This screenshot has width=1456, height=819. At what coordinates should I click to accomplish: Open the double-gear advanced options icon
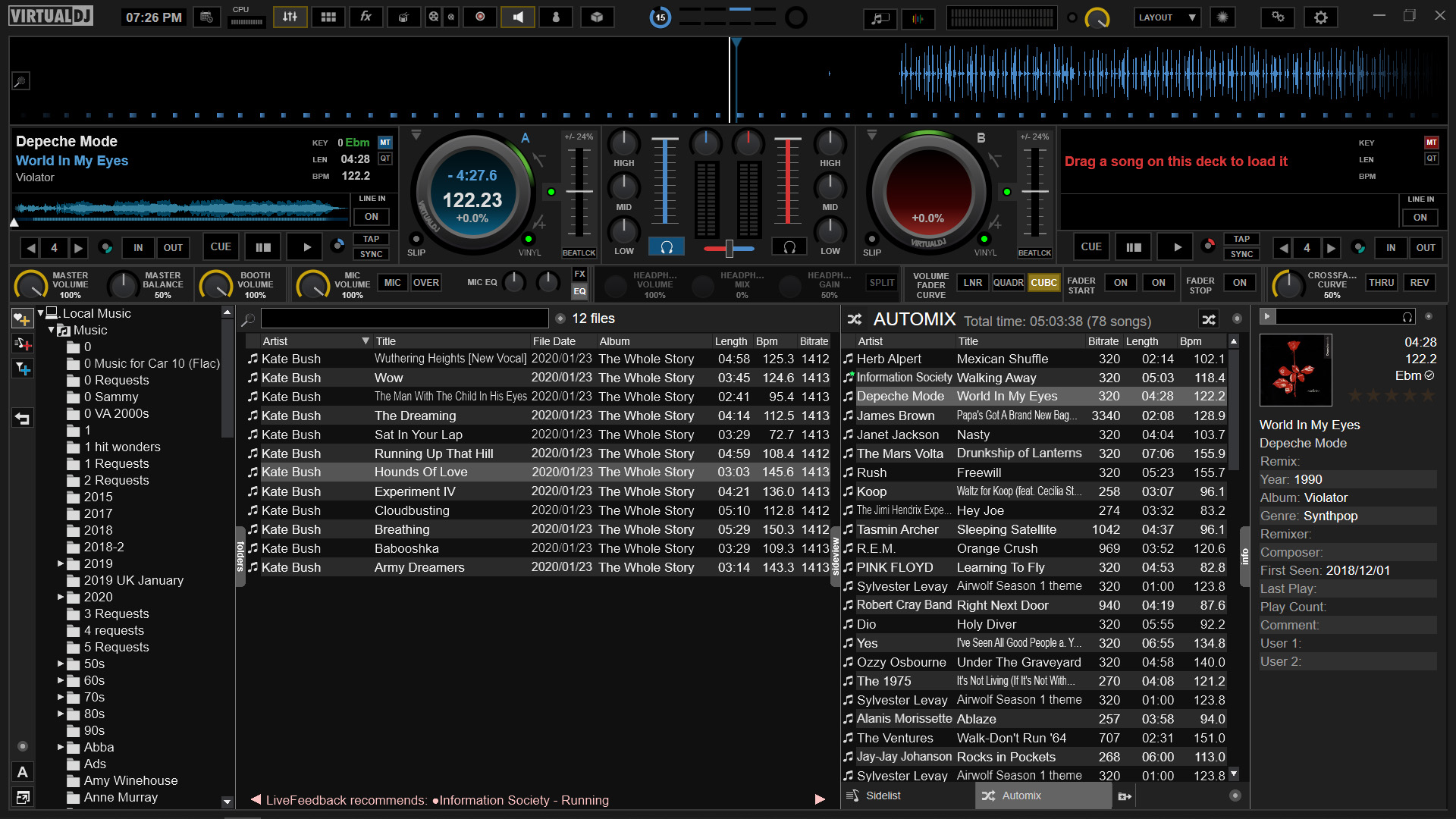click(x=1278, y=17)
